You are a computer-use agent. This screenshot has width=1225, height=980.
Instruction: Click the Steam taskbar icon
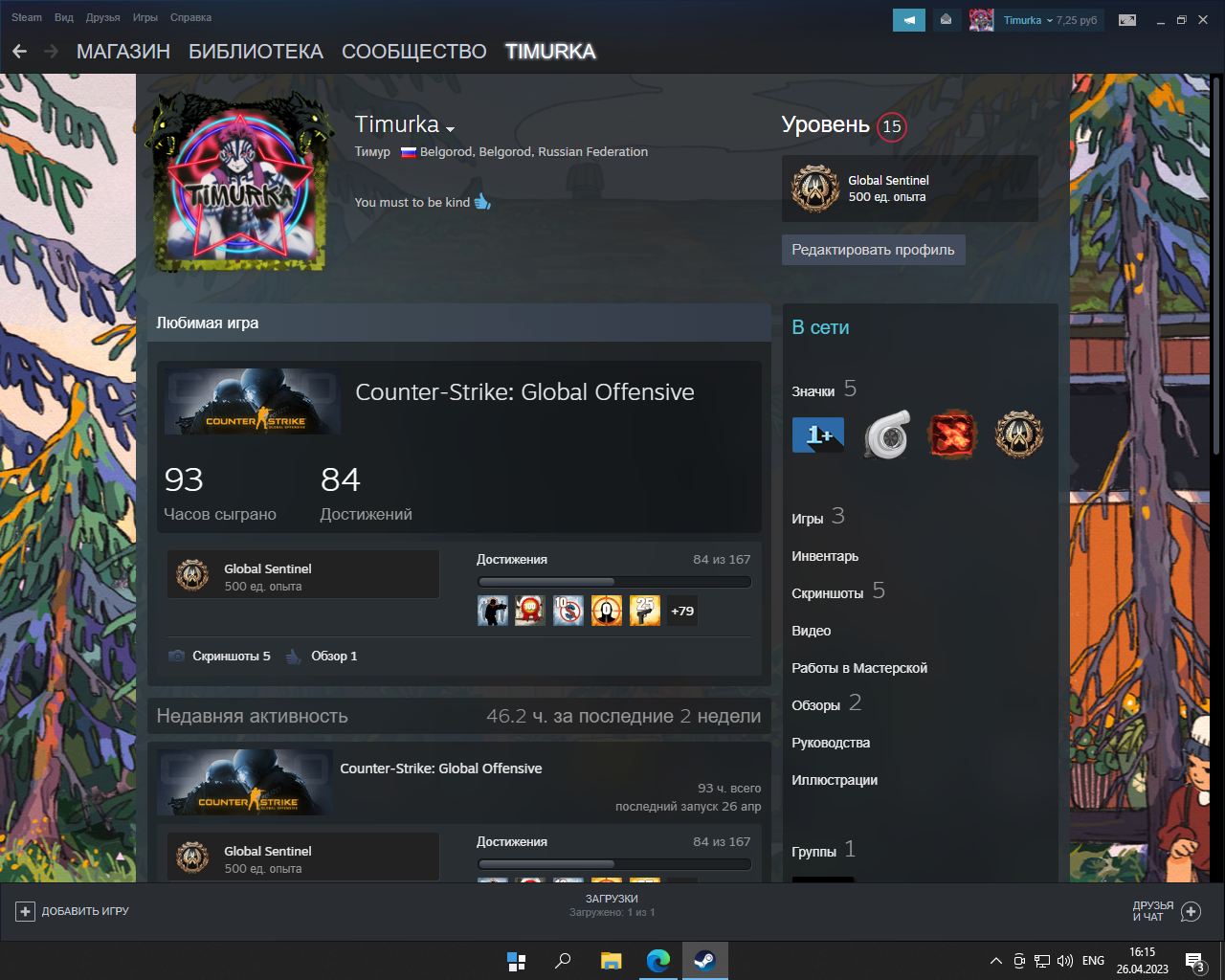pyautogui.click(x=705, y=961)
